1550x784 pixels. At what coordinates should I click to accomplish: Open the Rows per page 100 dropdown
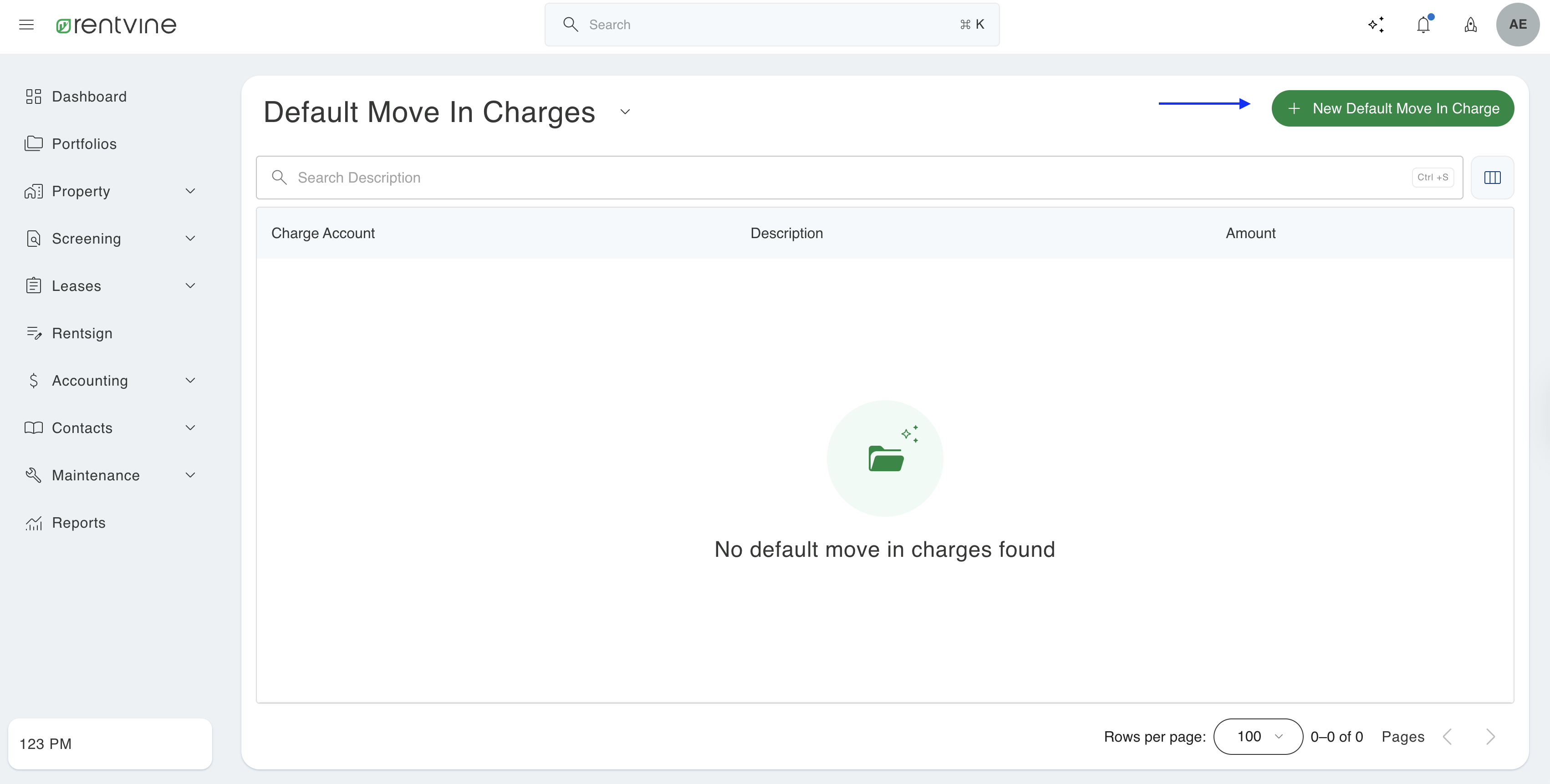(x=1258, y=737)
